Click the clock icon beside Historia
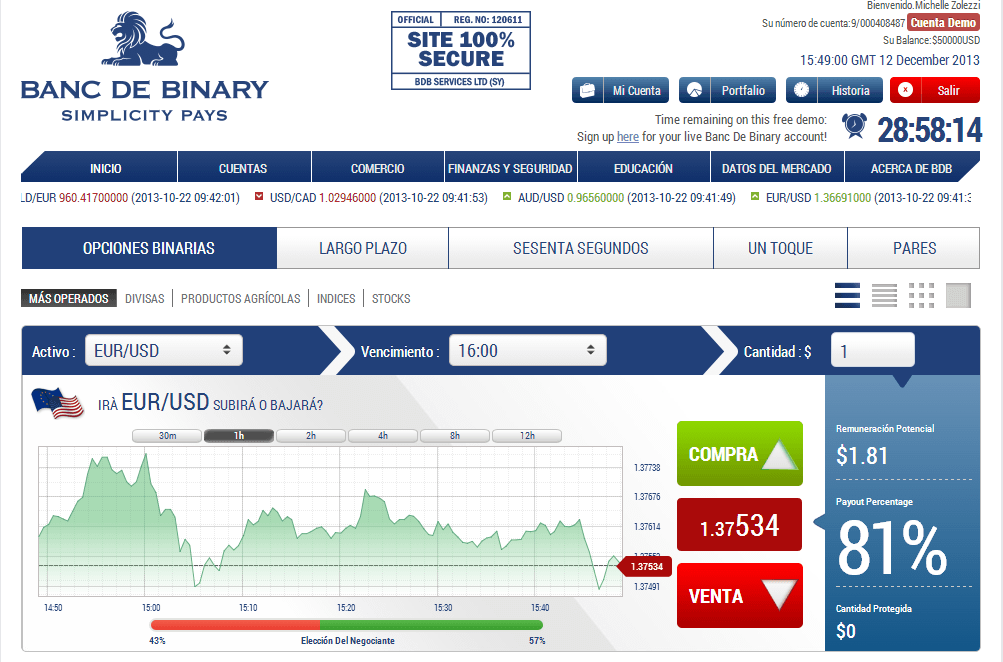The image size is (1003, 662). (x=801, y=90)
